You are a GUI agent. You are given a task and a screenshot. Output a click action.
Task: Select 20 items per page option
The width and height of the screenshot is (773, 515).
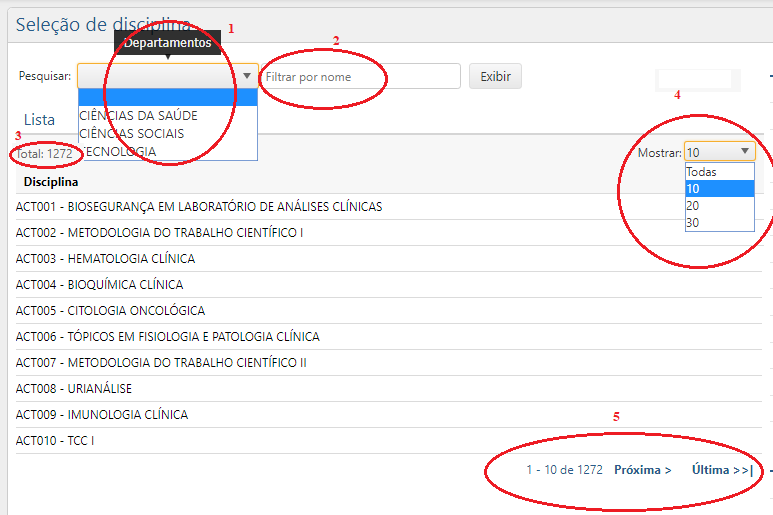click(718, 206)
